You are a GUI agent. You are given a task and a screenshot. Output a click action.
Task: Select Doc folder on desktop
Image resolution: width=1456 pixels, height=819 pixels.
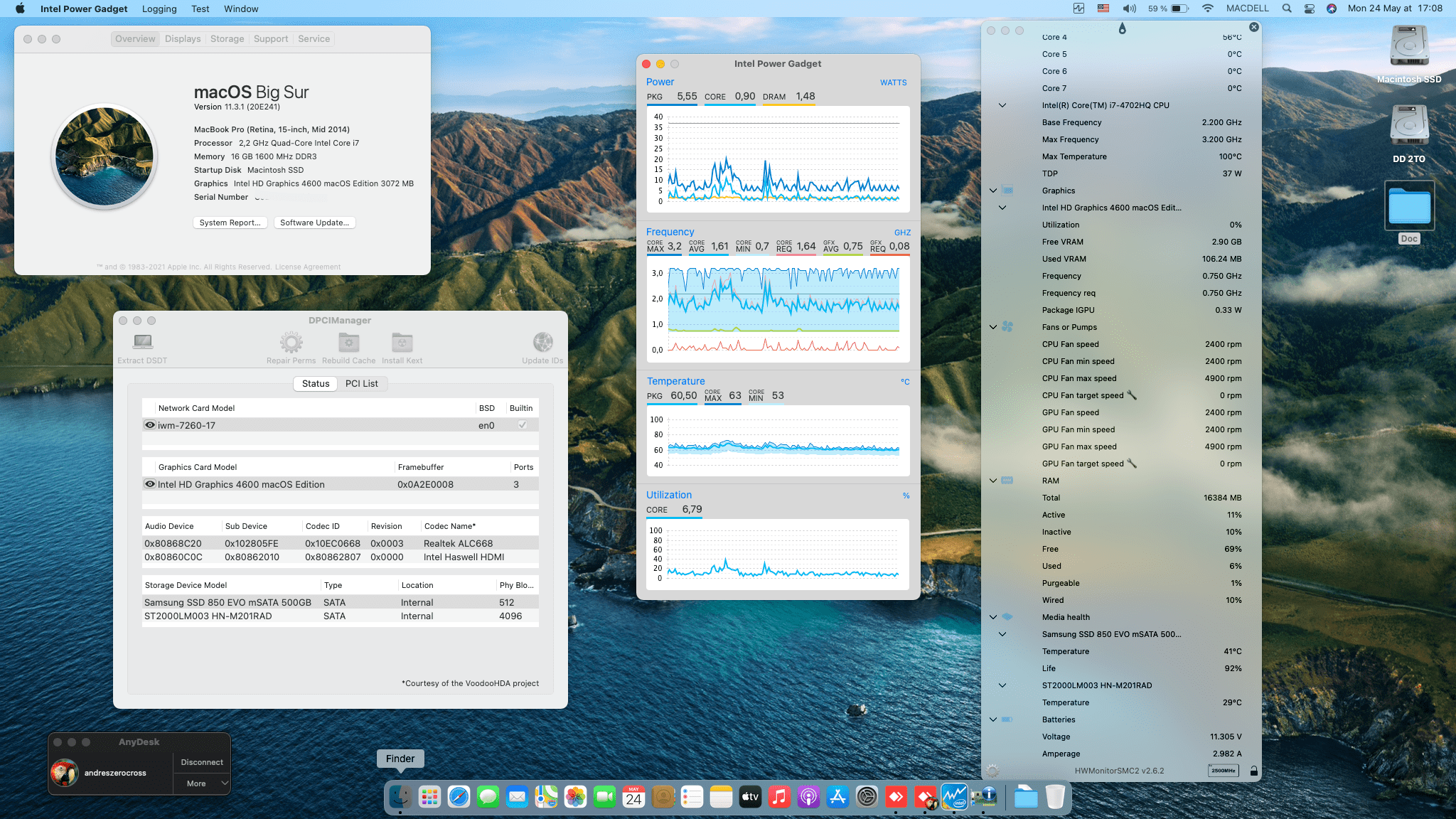pyautogui.click(x=1409, y=213)
